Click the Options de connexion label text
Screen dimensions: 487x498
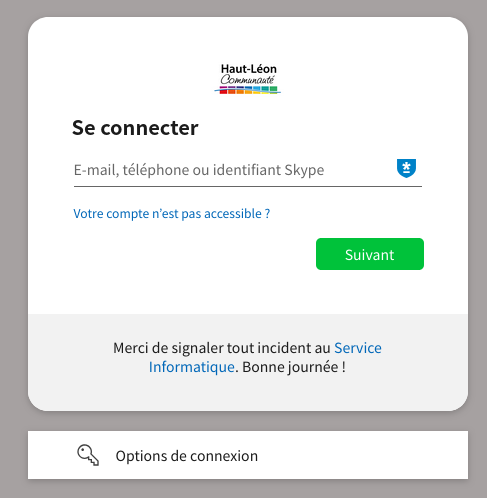pos(187,456)
